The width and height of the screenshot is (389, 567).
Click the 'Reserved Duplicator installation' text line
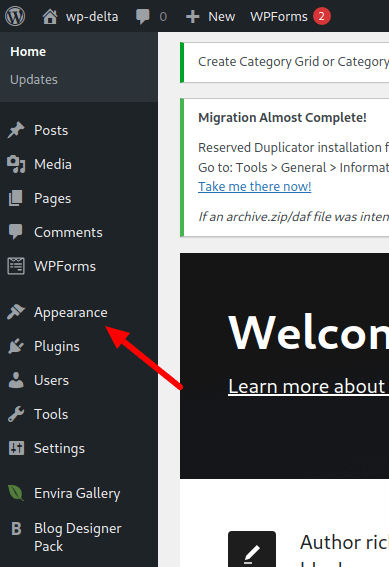[x=293, y=148]
